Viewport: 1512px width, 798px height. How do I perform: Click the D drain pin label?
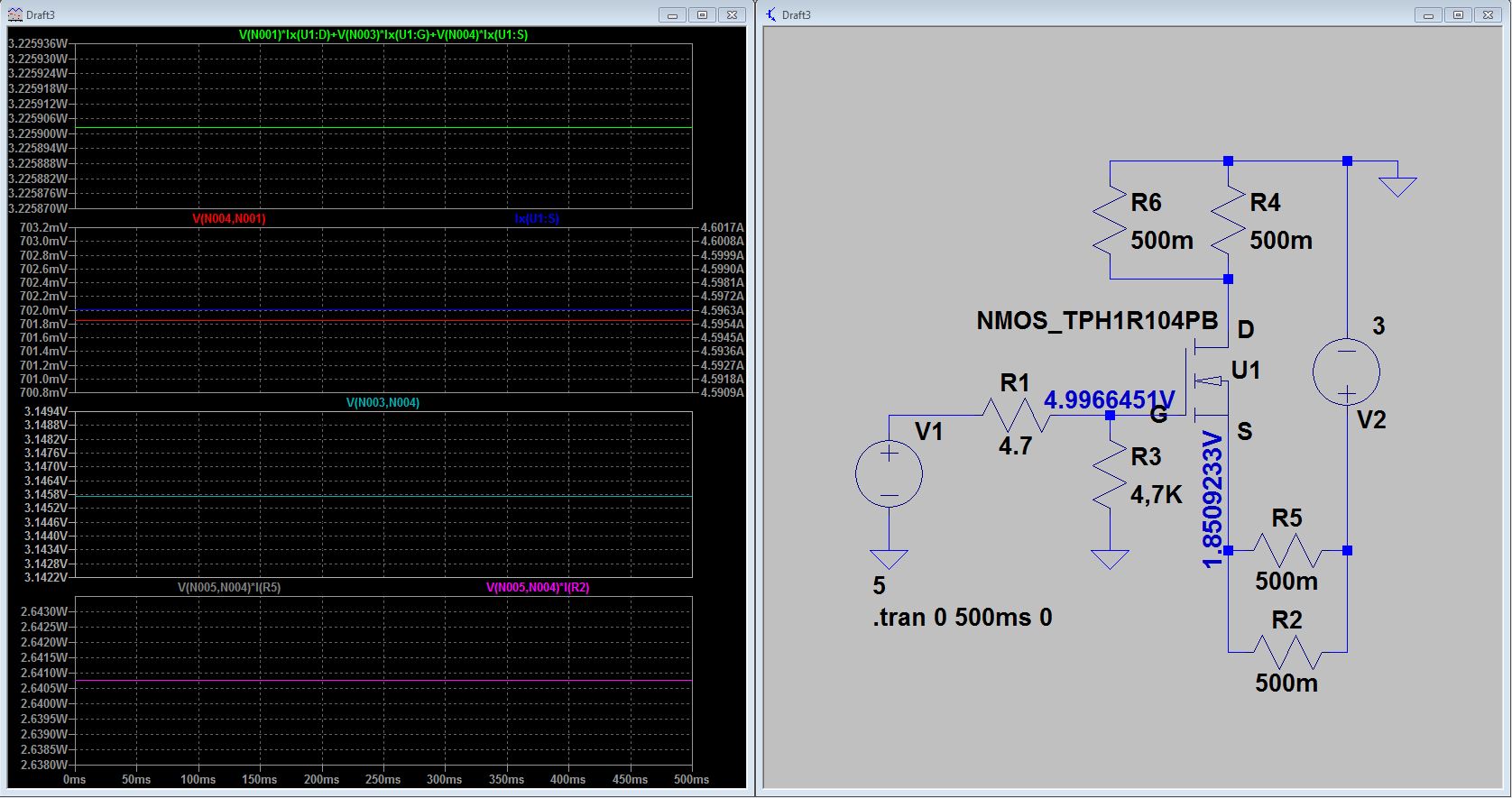[x=1246, y=330]
